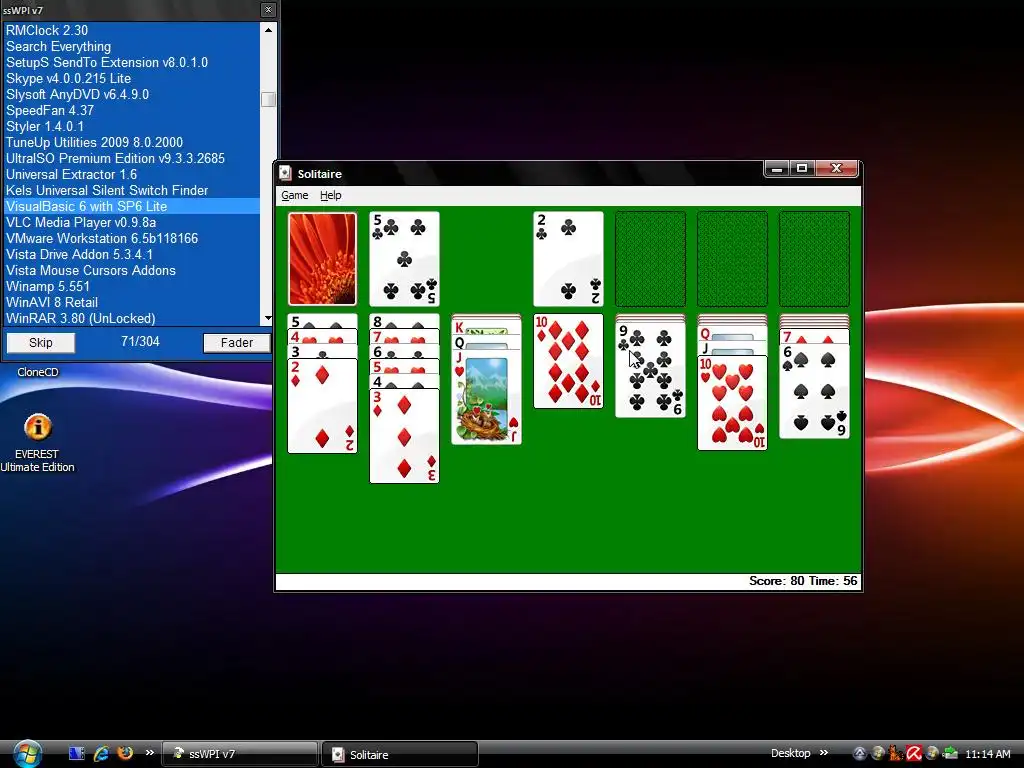This screenshot has width=1024, height=768.
Task: Select the 10 of hearts card
Action: coord(732,403)
